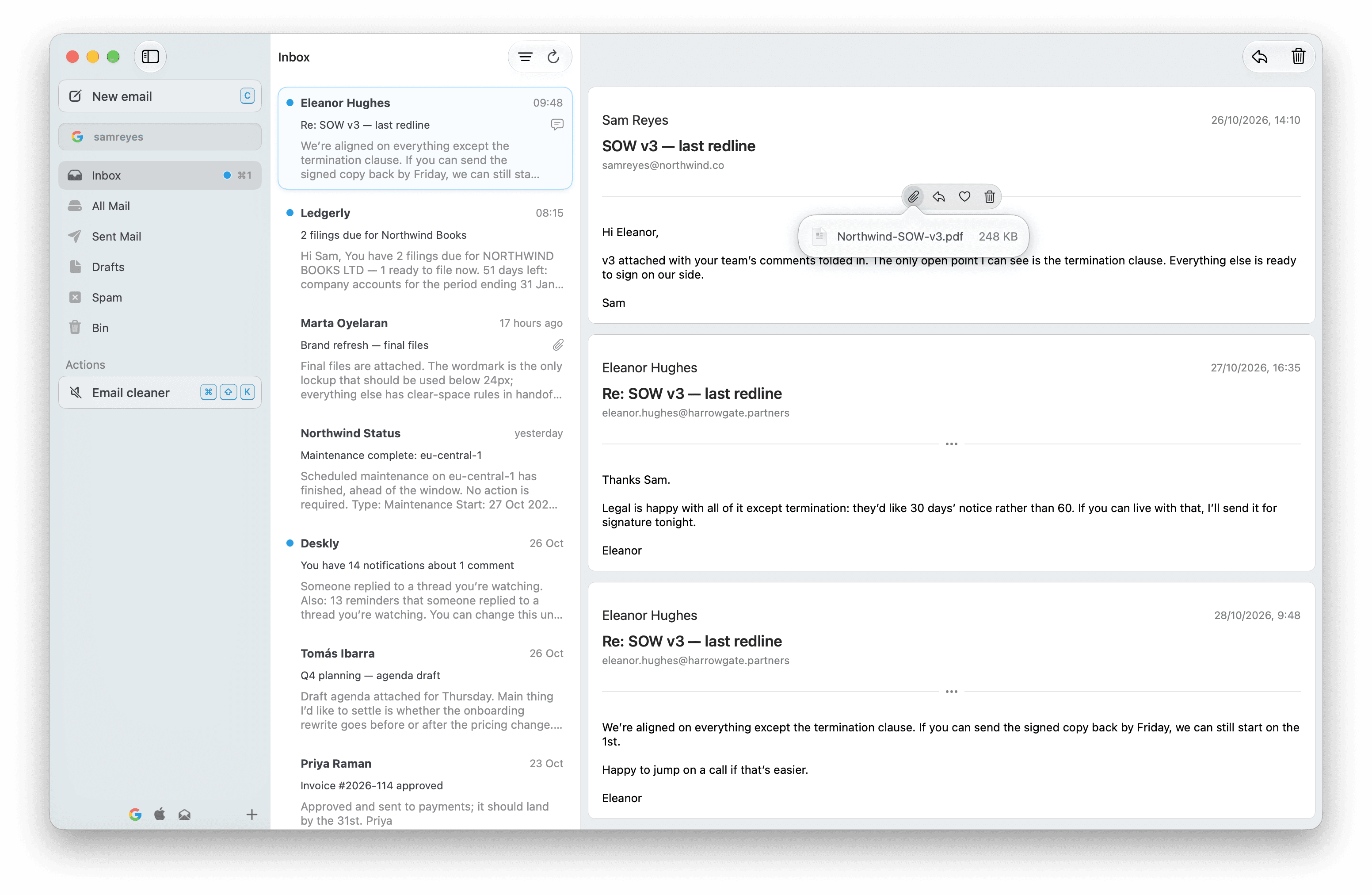
Task: Open the Sent Mail folder
Action: point(160,237)
